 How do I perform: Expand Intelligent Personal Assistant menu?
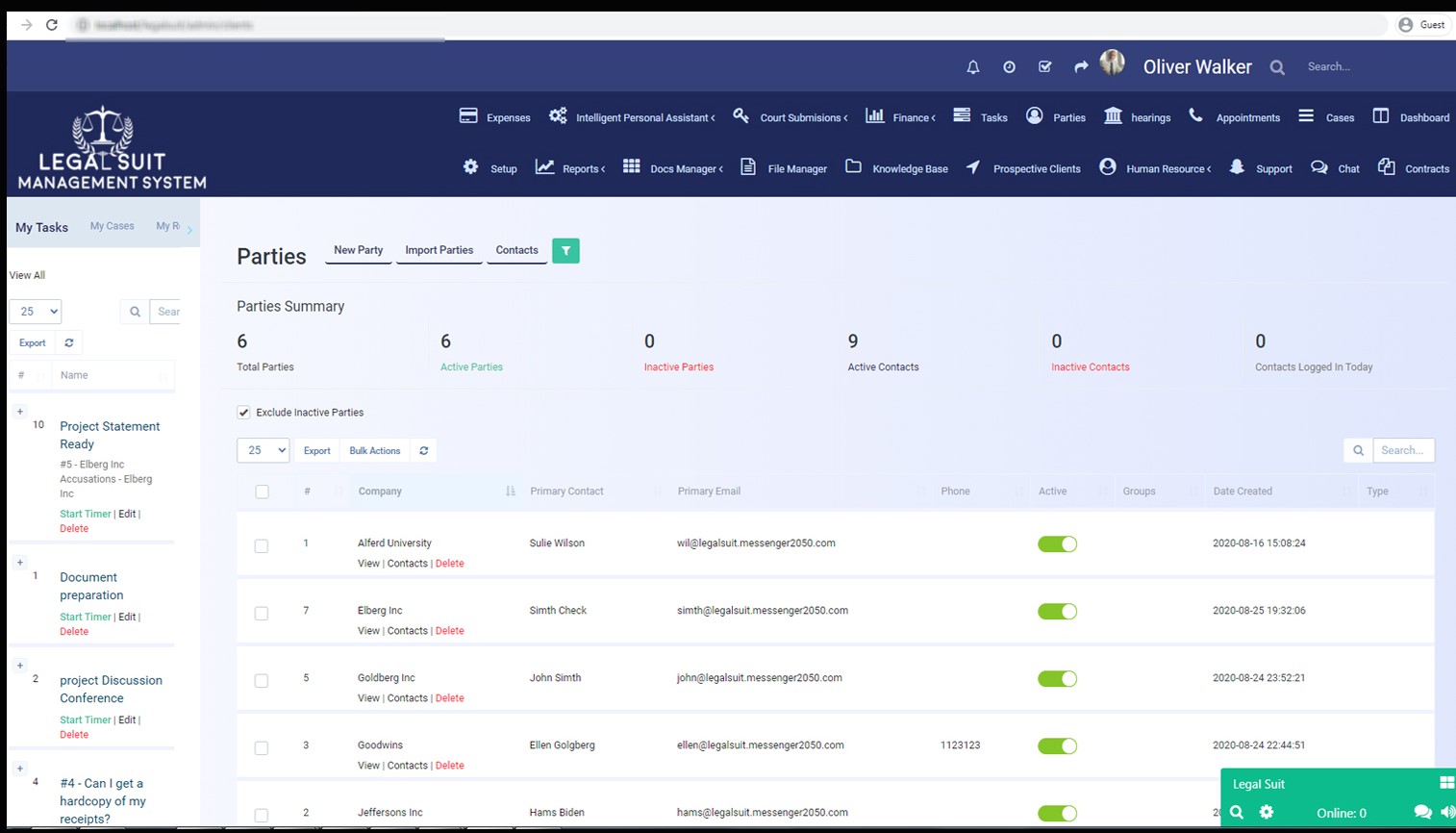pos(645,117)
